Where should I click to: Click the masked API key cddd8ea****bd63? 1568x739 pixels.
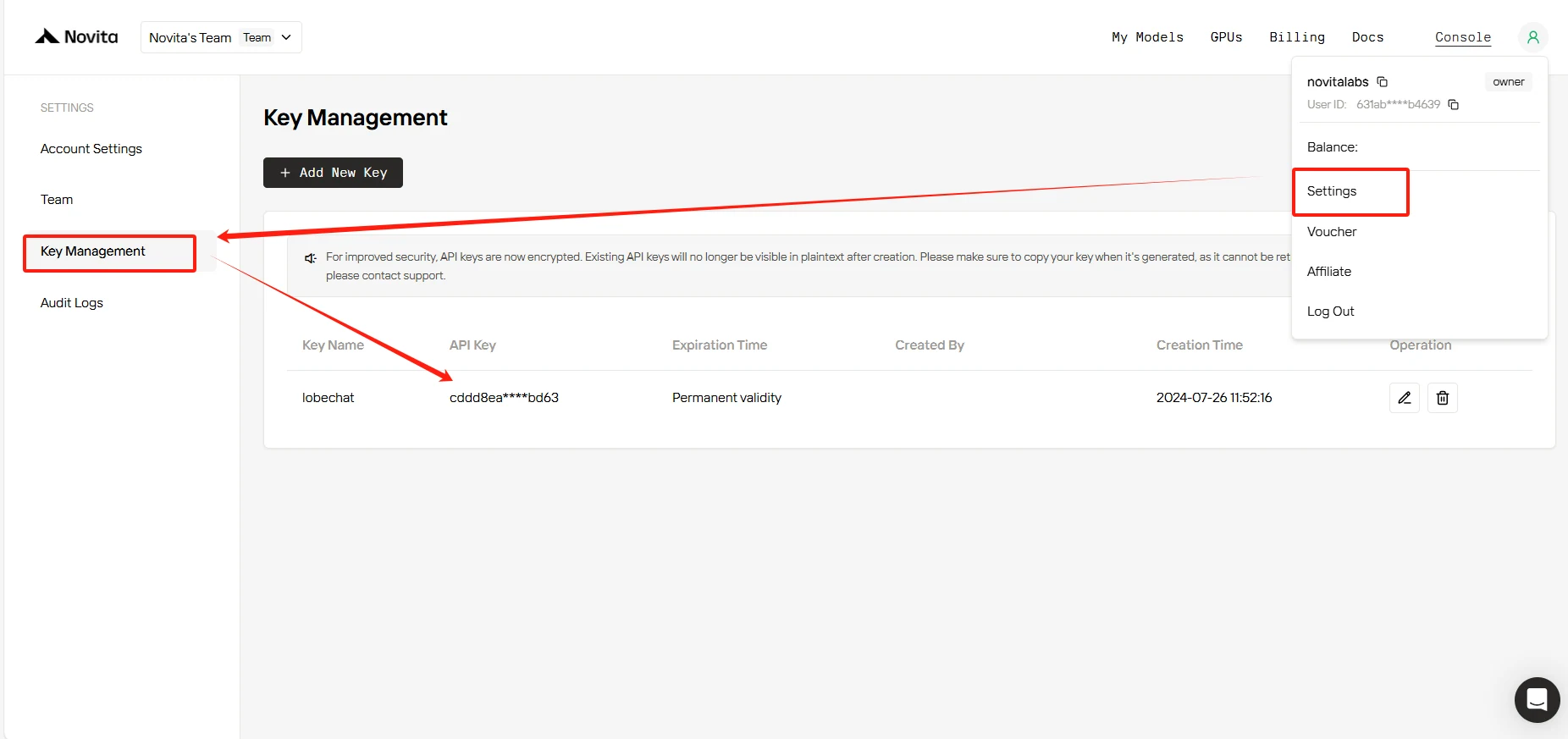point(504,398)
